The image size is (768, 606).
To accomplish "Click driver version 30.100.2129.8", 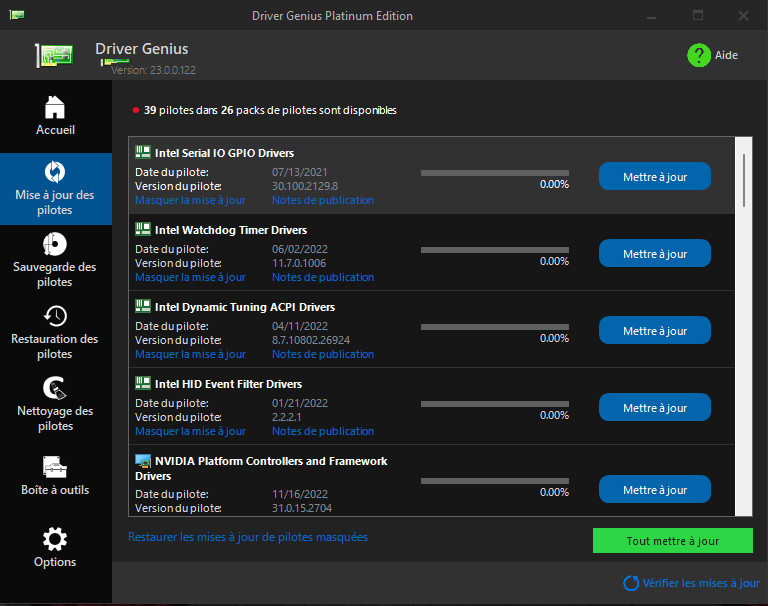I will point(305,186).
